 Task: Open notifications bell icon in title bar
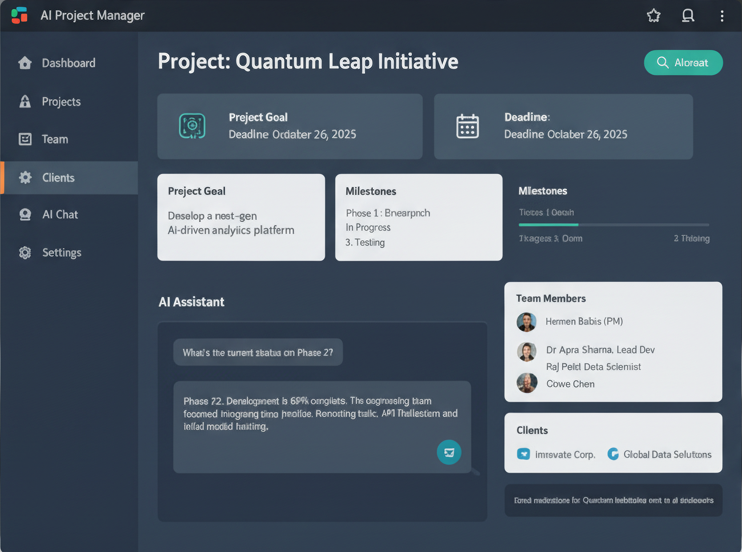pyautogui.click(x=688, y=16)
